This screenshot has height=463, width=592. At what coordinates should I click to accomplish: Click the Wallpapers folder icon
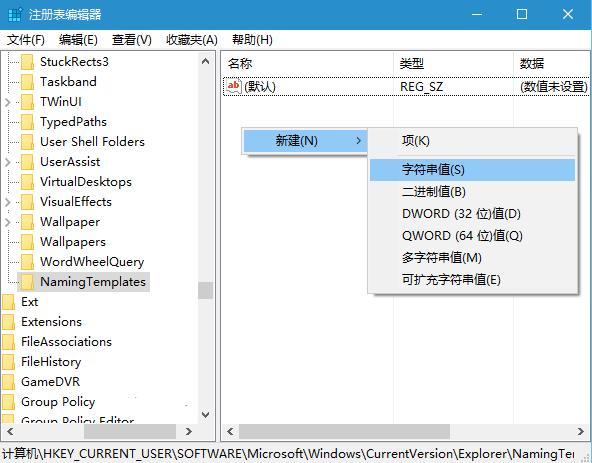point(27,242)
